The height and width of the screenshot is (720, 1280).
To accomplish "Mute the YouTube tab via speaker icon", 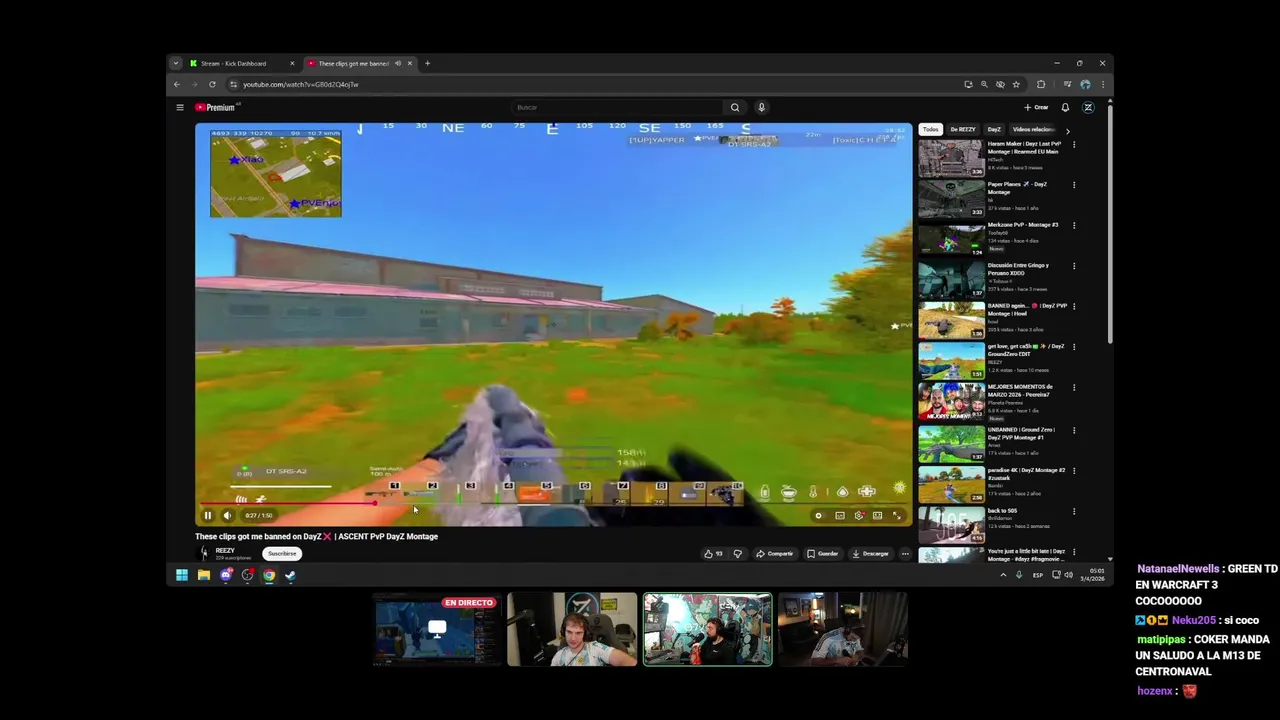I will [x=398, y=64].
